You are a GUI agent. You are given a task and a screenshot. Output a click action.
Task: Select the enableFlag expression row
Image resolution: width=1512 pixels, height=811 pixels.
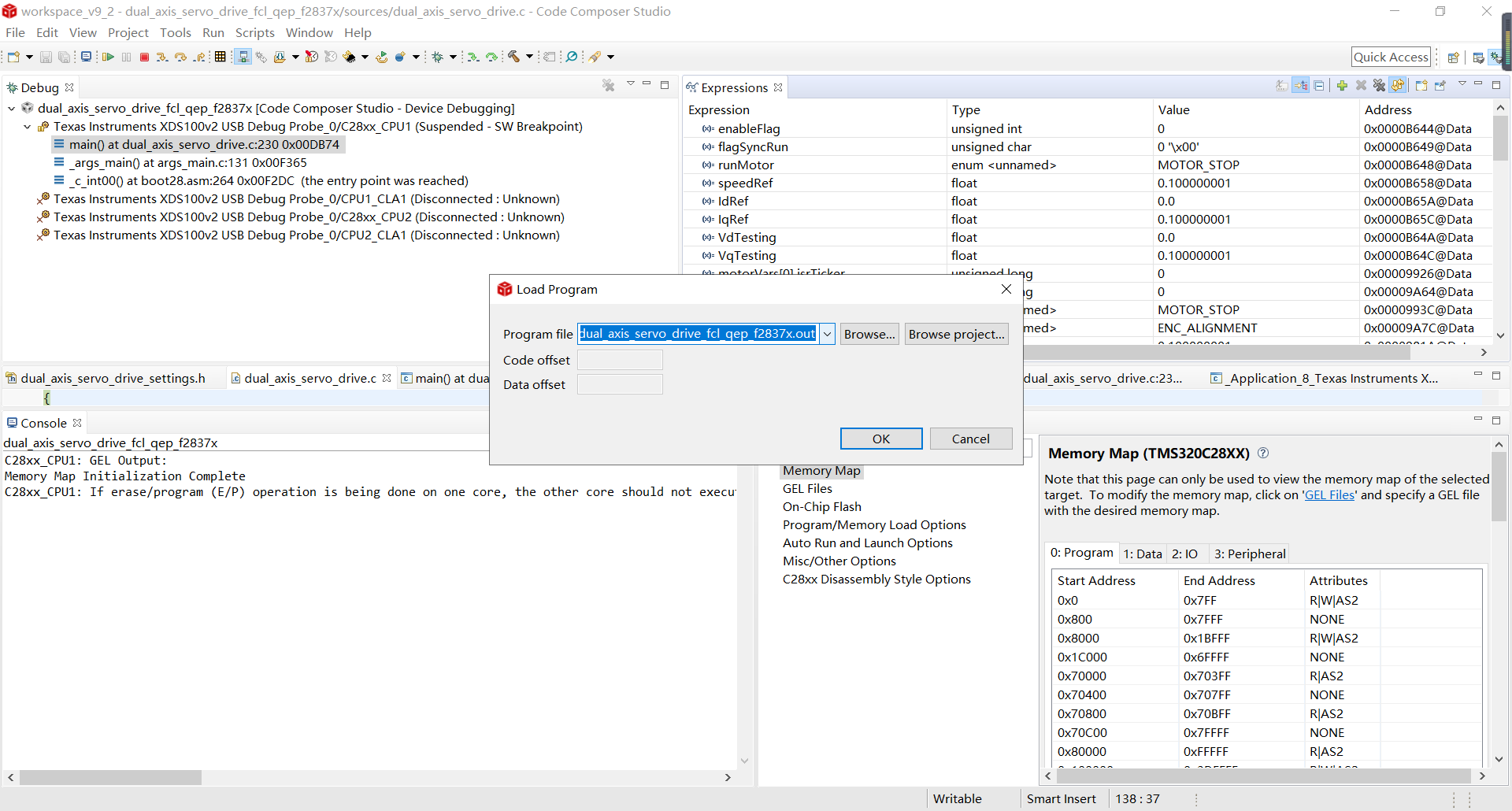point(1087,129)
